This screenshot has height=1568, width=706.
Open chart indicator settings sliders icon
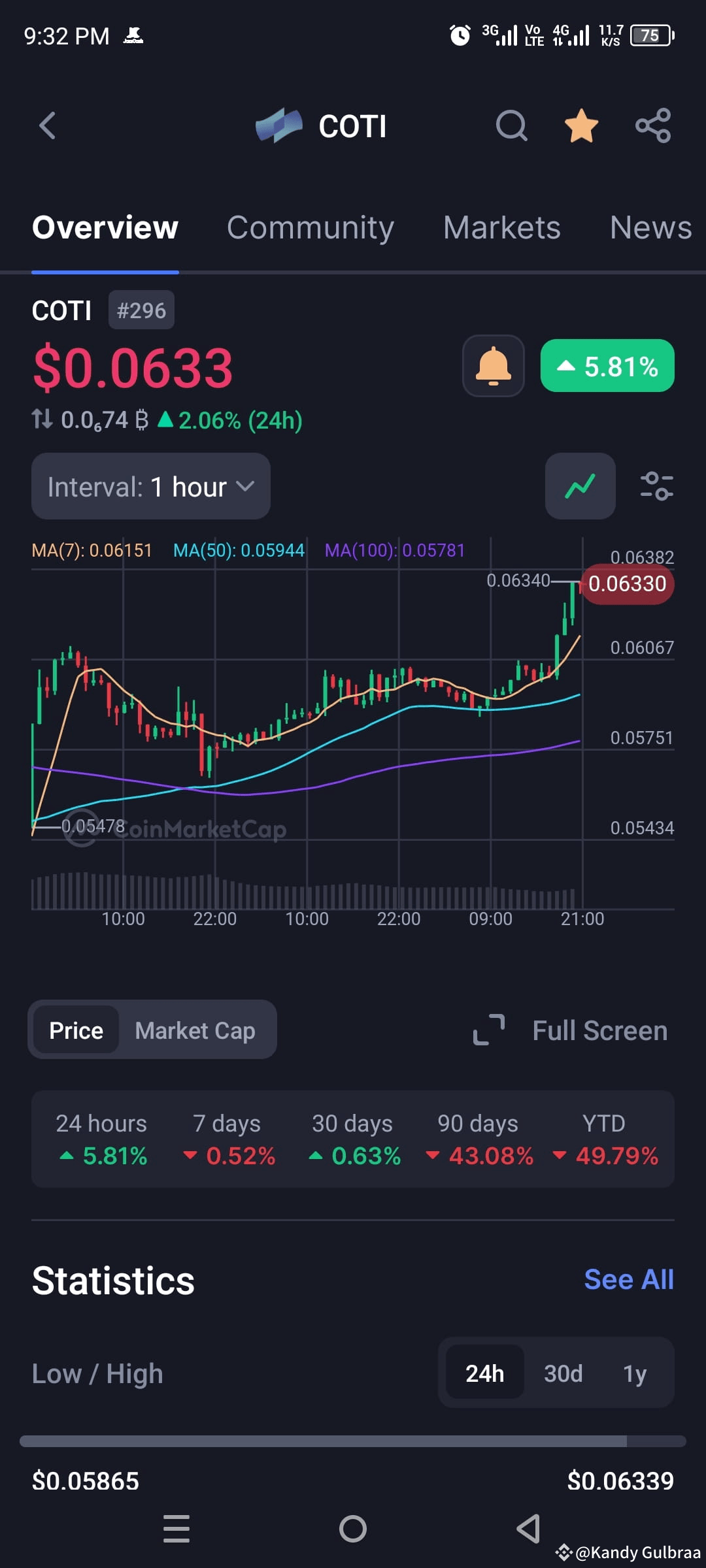tap(656, 486)
